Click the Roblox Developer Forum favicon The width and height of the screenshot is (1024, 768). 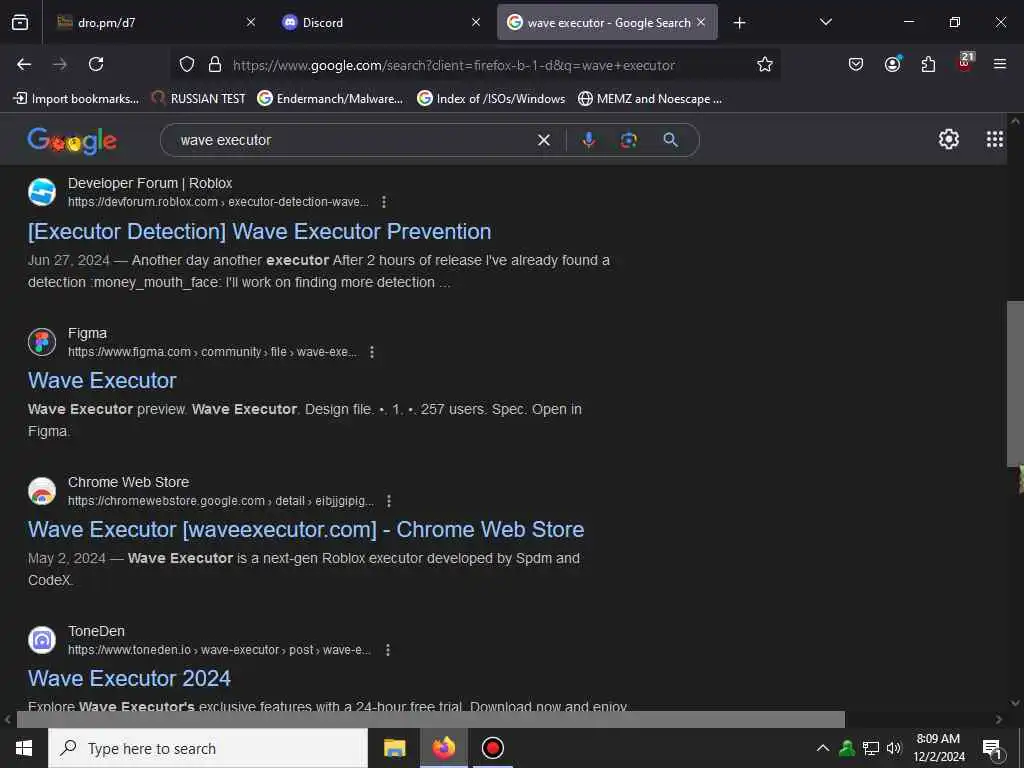click(42, 192)
